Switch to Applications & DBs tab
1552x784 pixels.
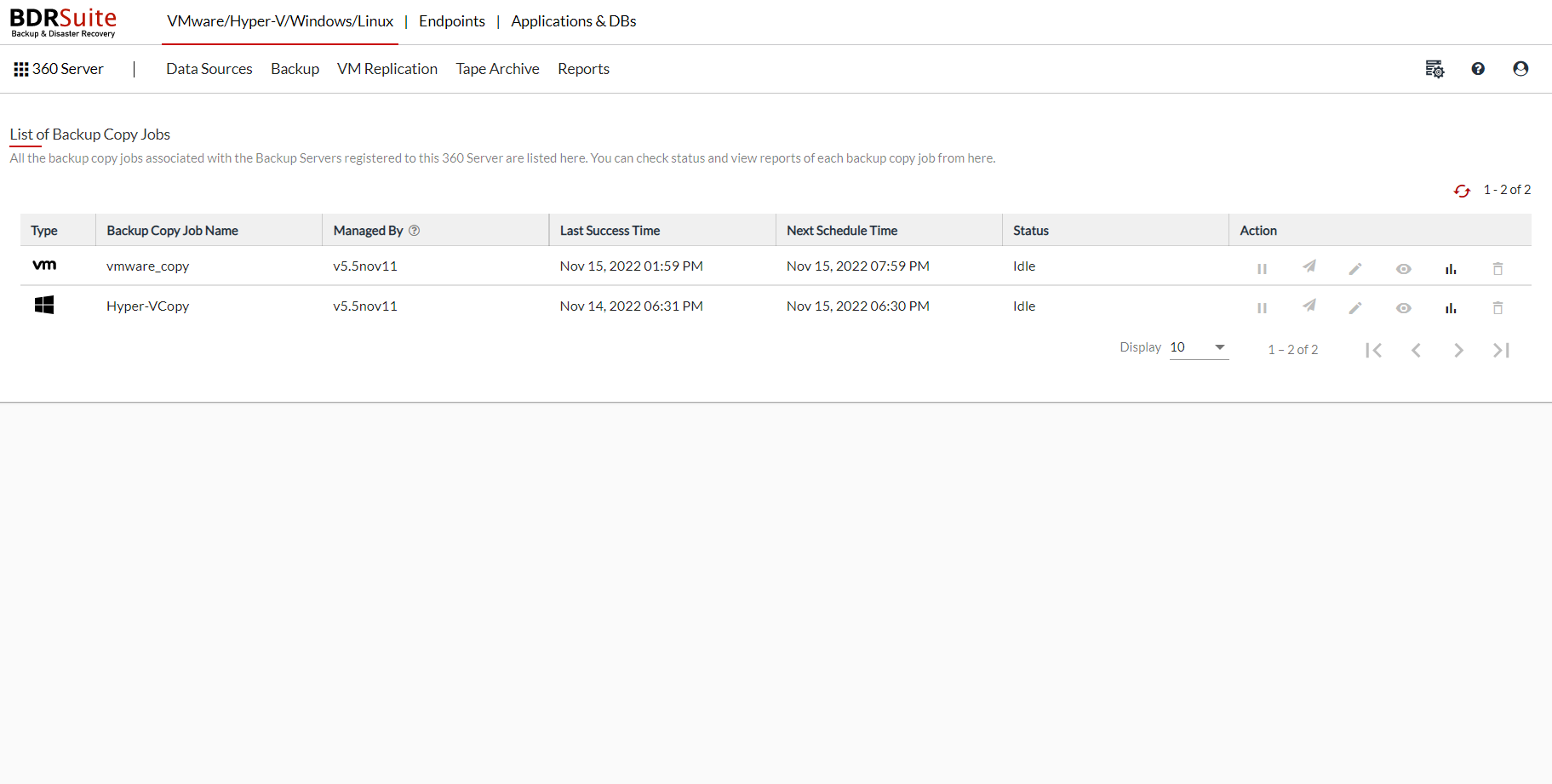click(x=574, y=21)
